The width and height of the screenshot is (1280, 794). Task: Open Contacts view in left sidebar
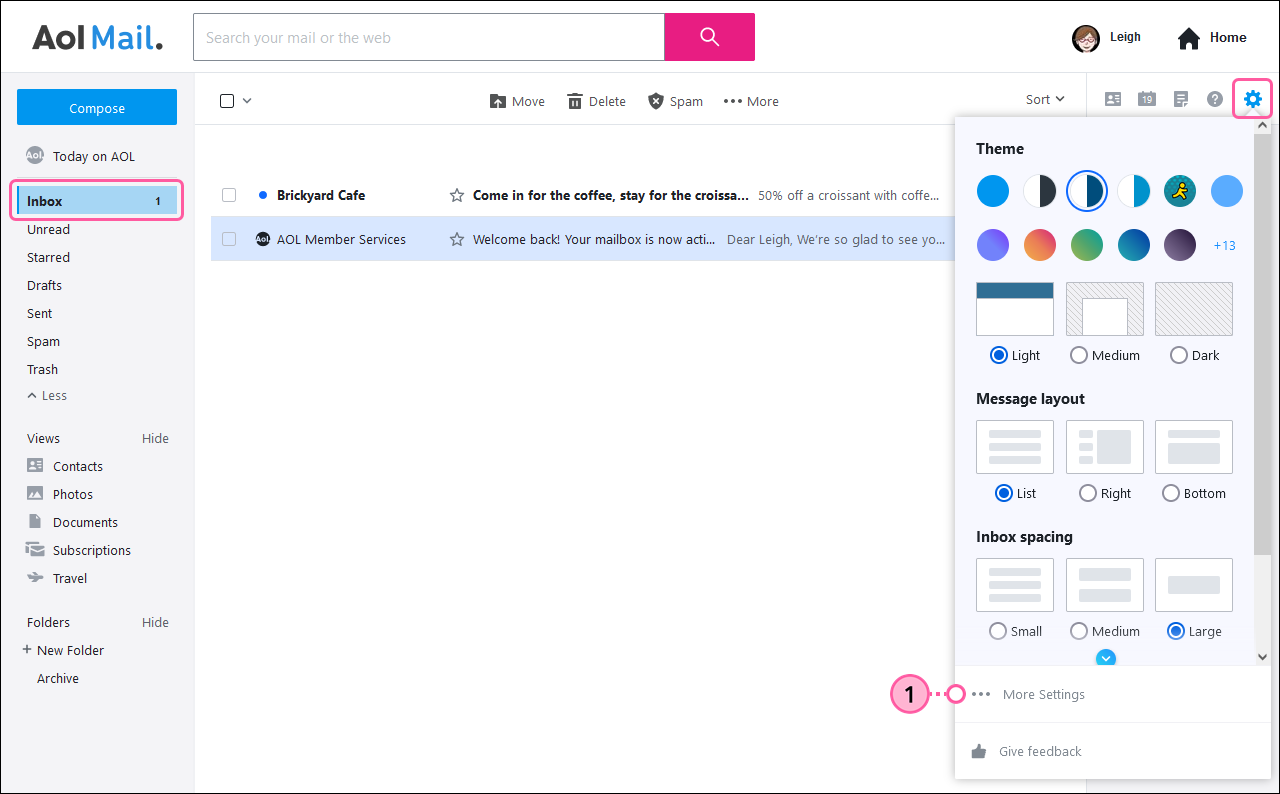click(78, 466)
